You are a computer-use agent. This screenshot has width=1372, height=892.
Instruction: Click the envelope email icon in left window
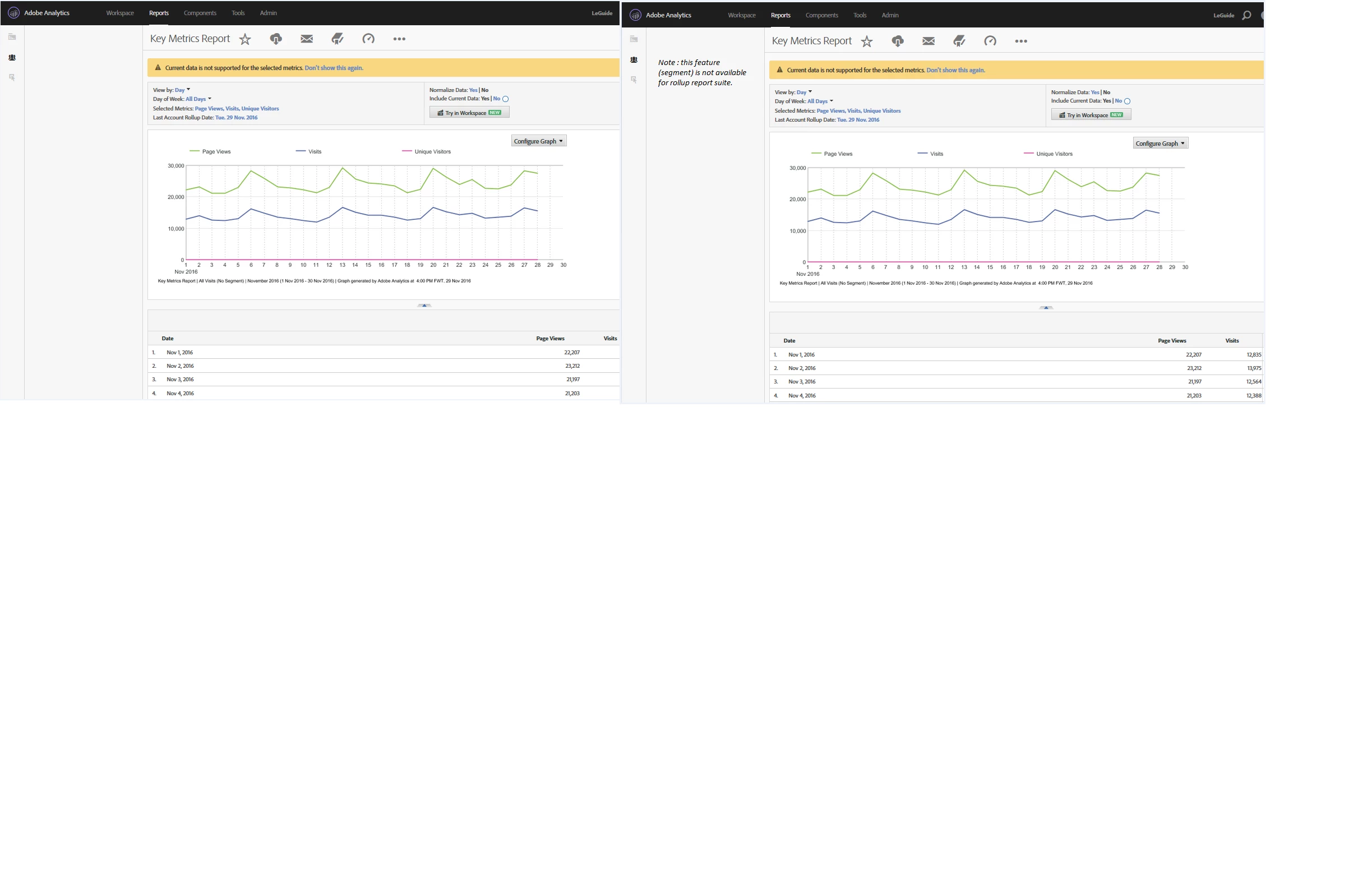click(307, 39)
